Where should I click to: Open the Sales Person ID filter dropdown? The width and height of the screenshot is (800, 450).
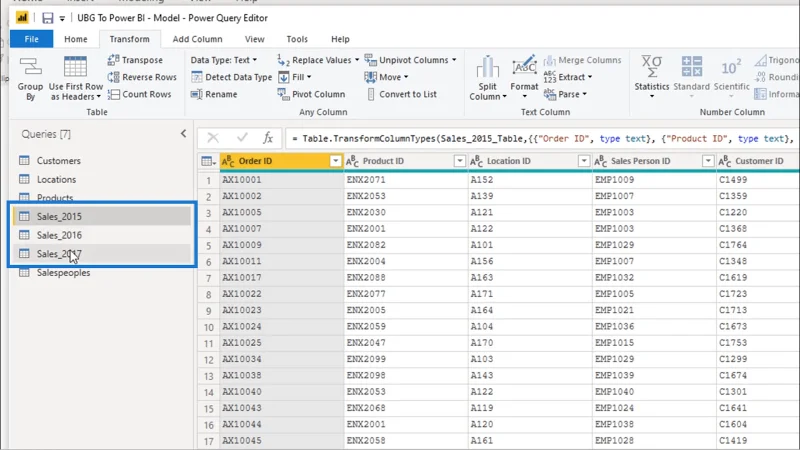point(708,161)
